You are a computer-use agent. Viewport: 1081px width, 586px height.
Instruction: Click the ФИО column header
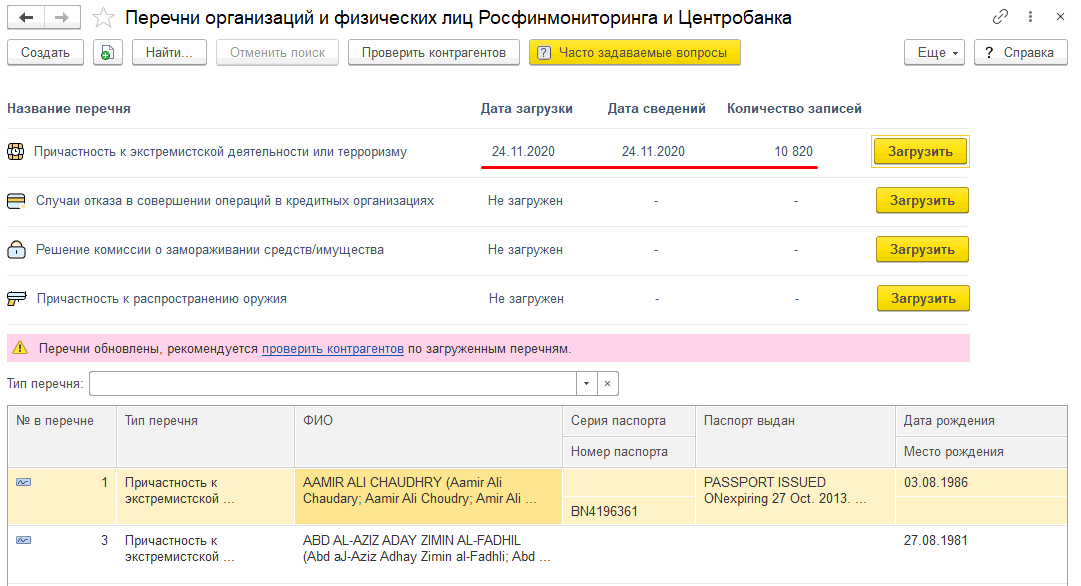click(428, 436)
